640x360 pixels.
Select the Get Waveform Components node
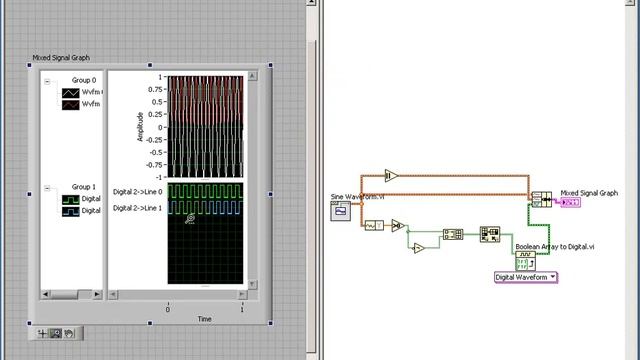(x=374, y=225)
